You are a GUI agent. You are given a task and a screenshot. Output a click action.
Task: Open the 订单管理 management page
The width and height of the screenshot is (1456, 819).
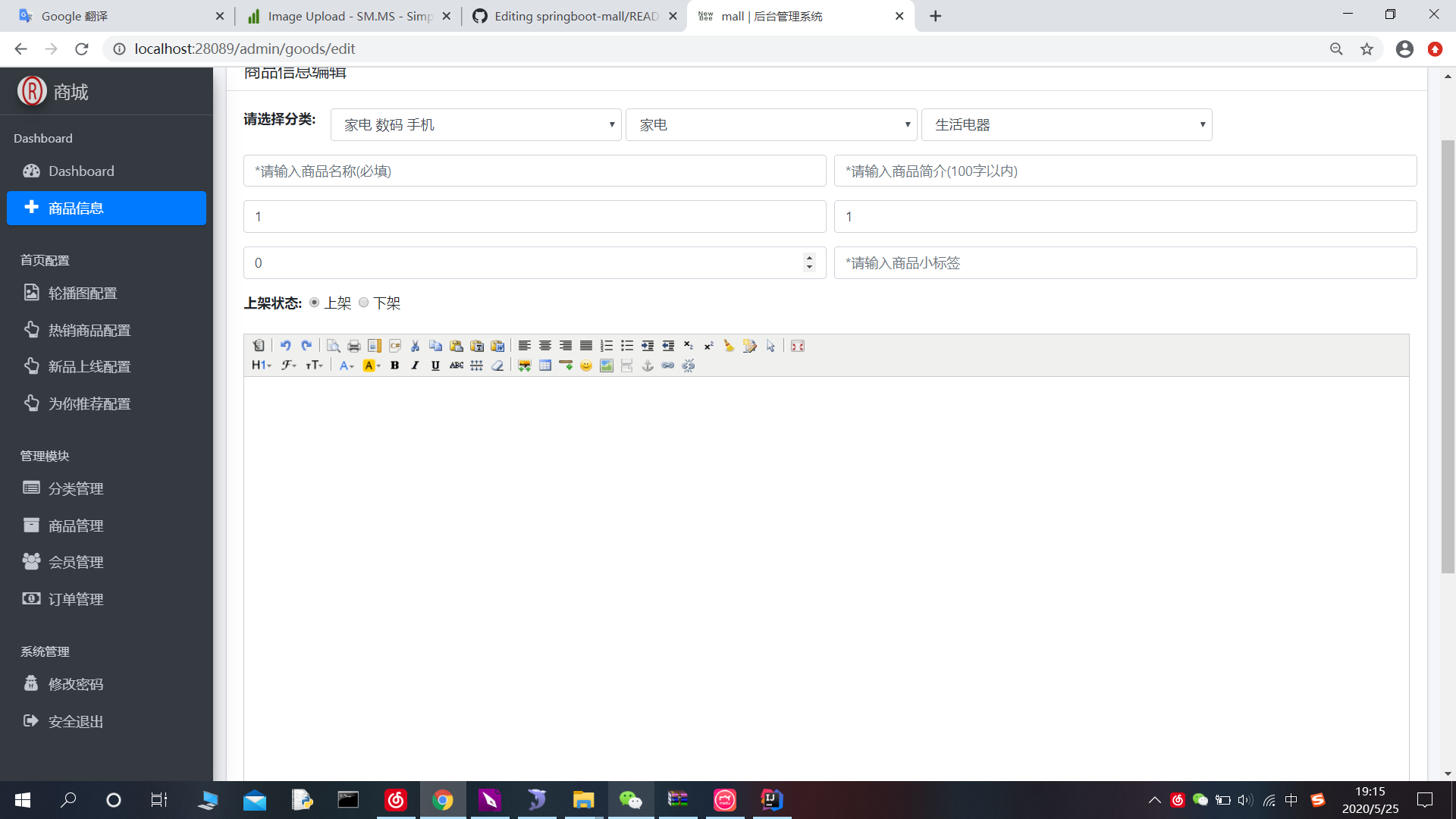[76, 598]
